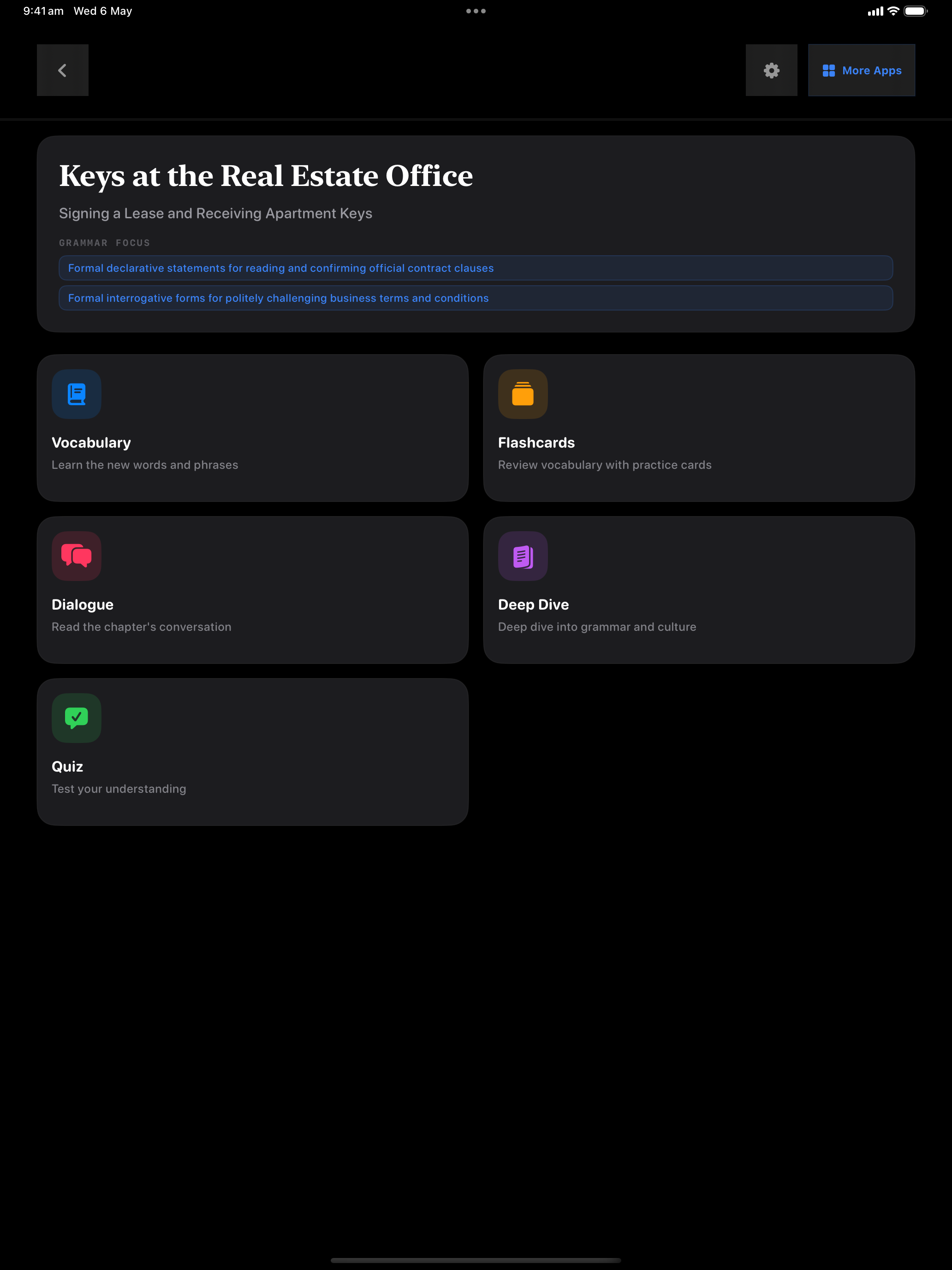Click the blue Vocabulary book icon

(x=76, y=394)
